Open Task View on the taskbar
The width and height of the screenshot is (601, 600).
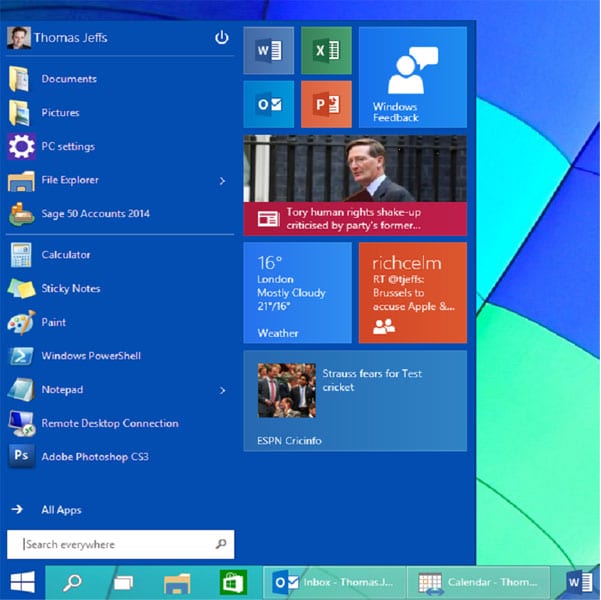[123, 583]
